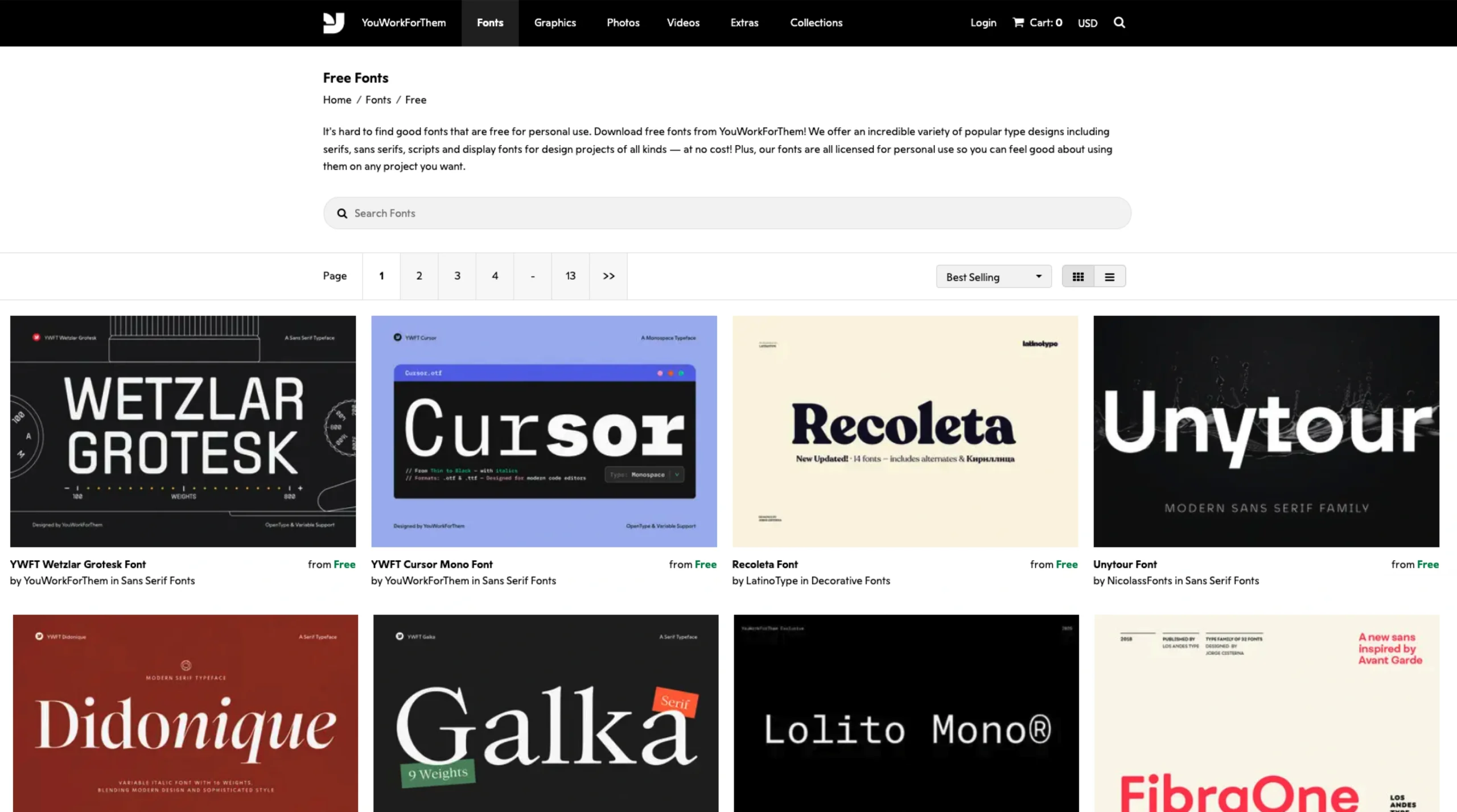This screenshot has width=1457, height=812.
Task: Expand more pages with the >> control
Action: pyautogui.click(x=608, y=276)
